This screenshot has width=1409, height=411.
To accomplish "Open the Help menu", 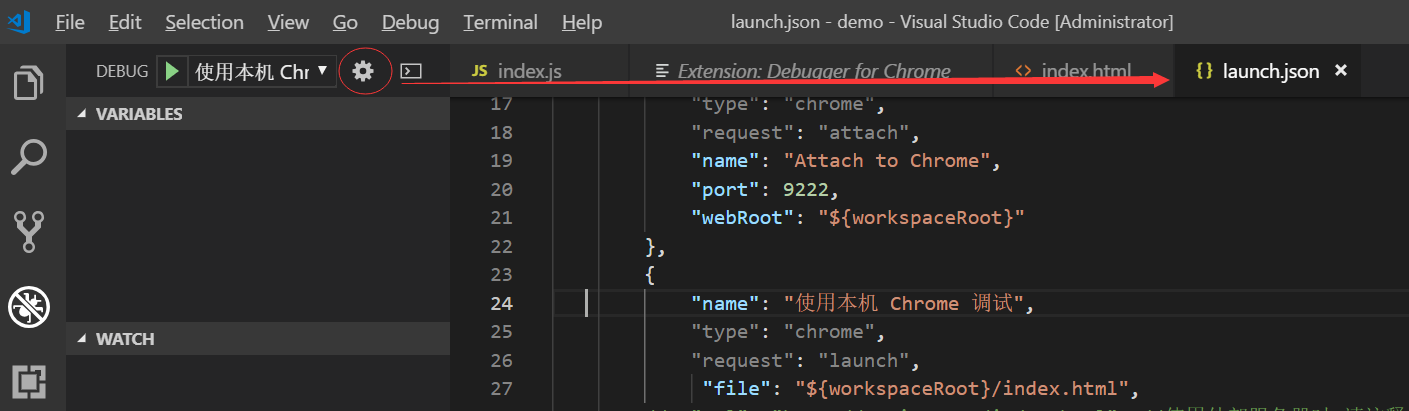I will pyautogui.click(x=582, y=22).
